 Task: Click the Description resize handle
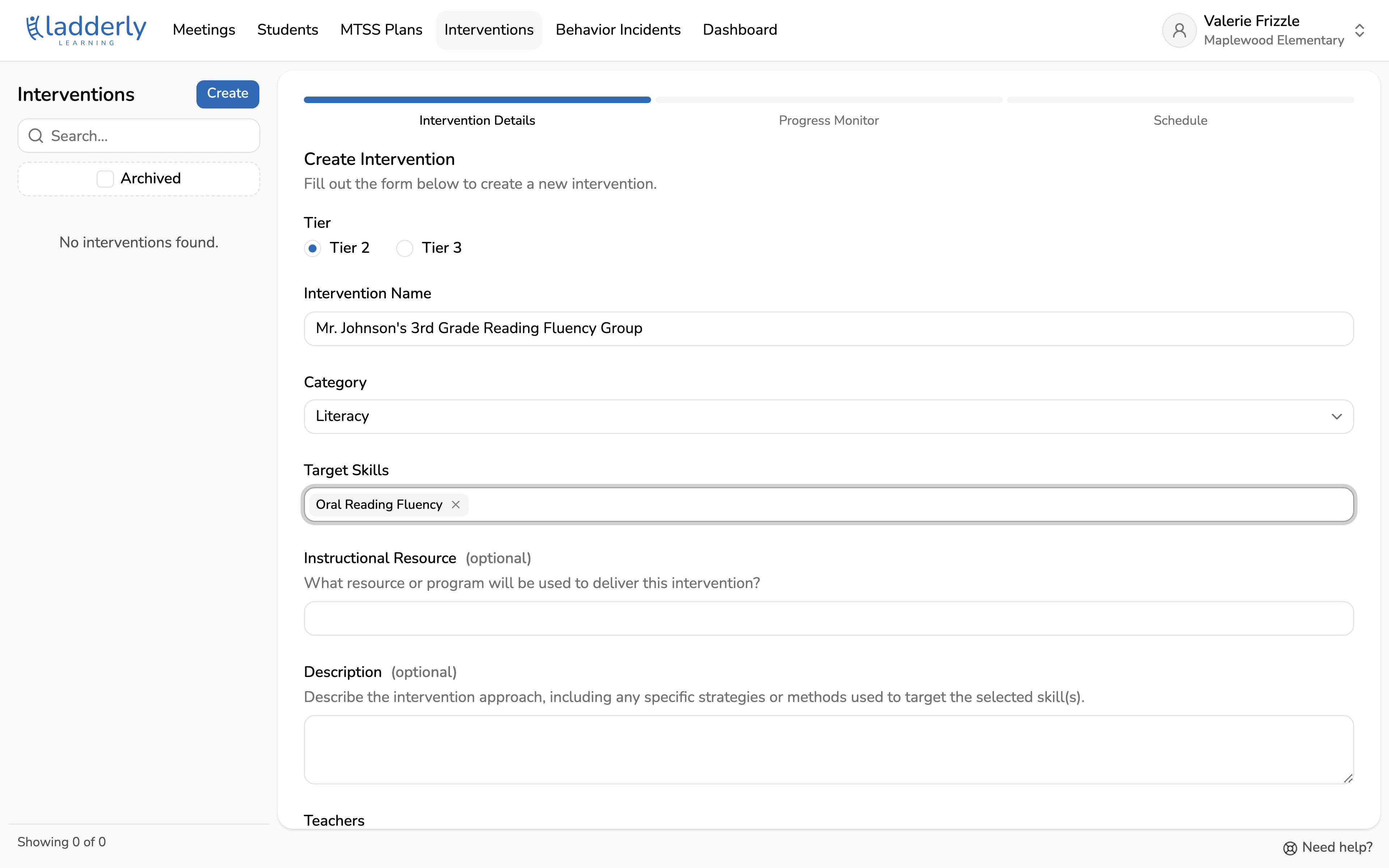click(1348, 778)
